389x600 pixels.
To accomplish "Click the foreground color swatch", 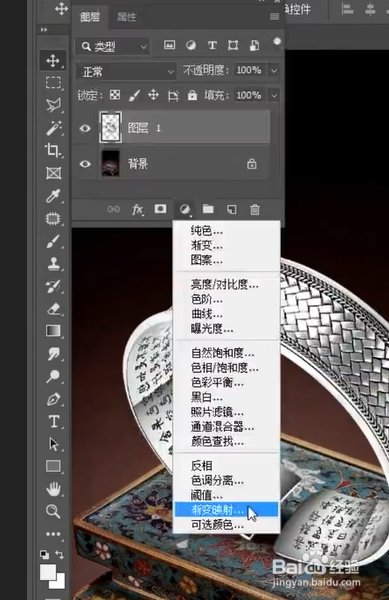I will point(47,572).
